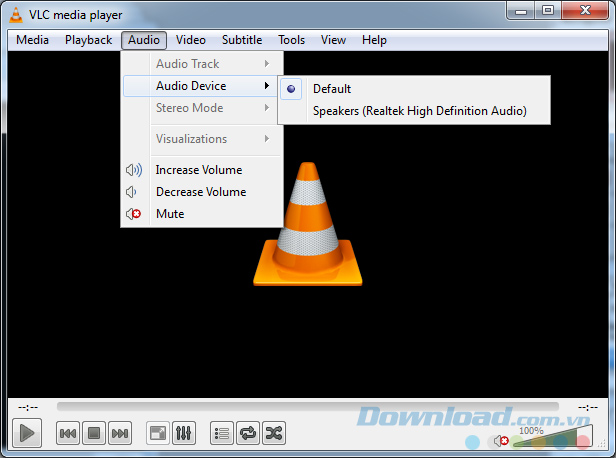The image size is (616, 458).
Task: Adjust the 100% volume slider
Action: coord(553,437)
